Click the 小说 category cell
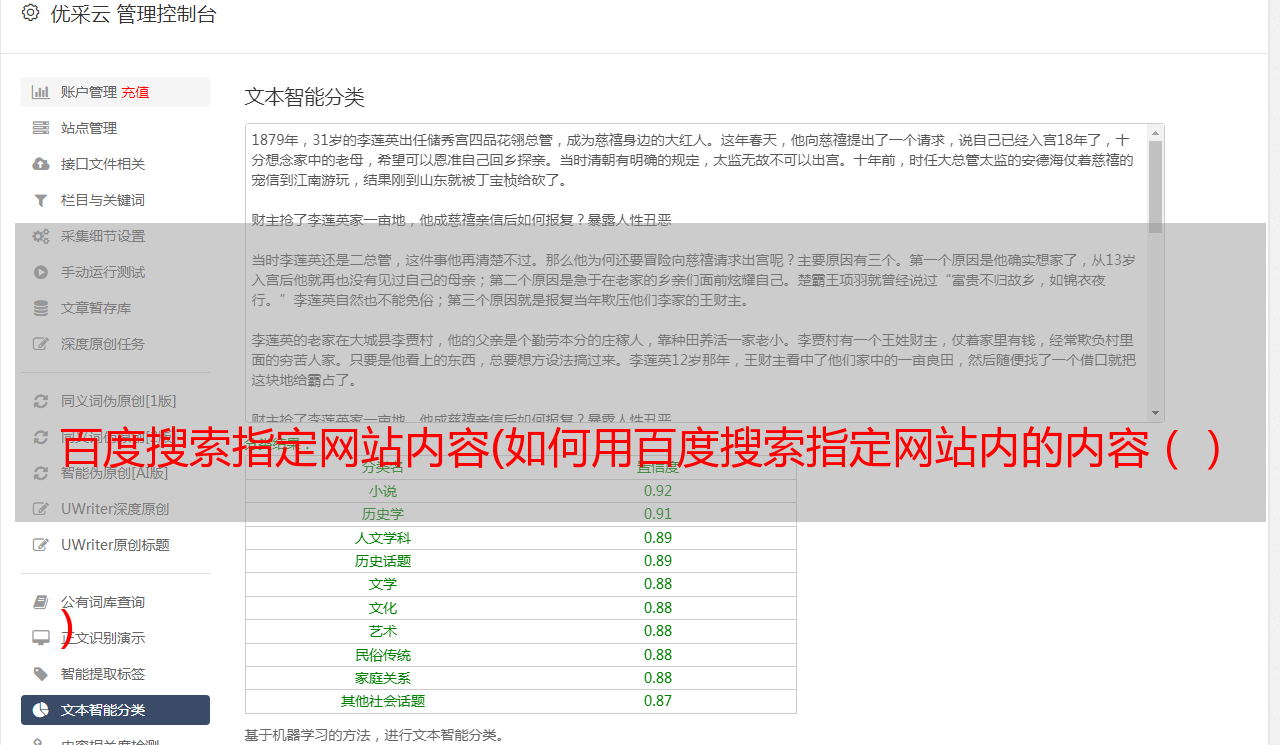This screenshot has width=1280, height=745. click(x=383, y=491)
